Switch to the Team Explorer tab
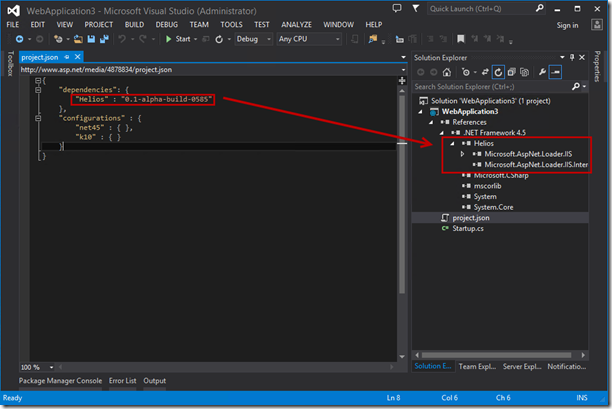Screen dimensions: 612x409 click(x=477, y=366)
